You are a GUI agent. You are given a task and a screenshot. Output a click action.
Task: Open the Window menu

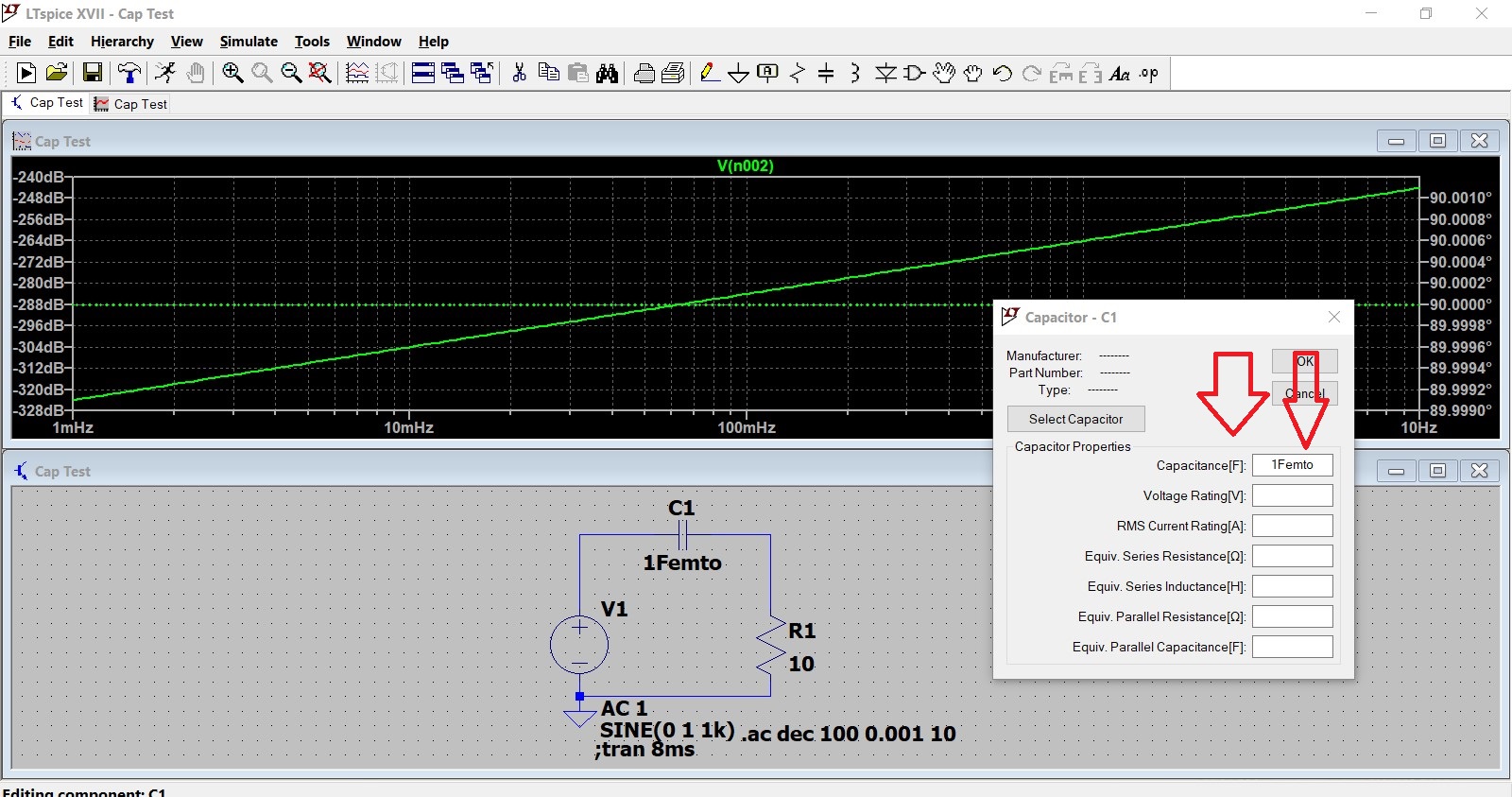373,42
